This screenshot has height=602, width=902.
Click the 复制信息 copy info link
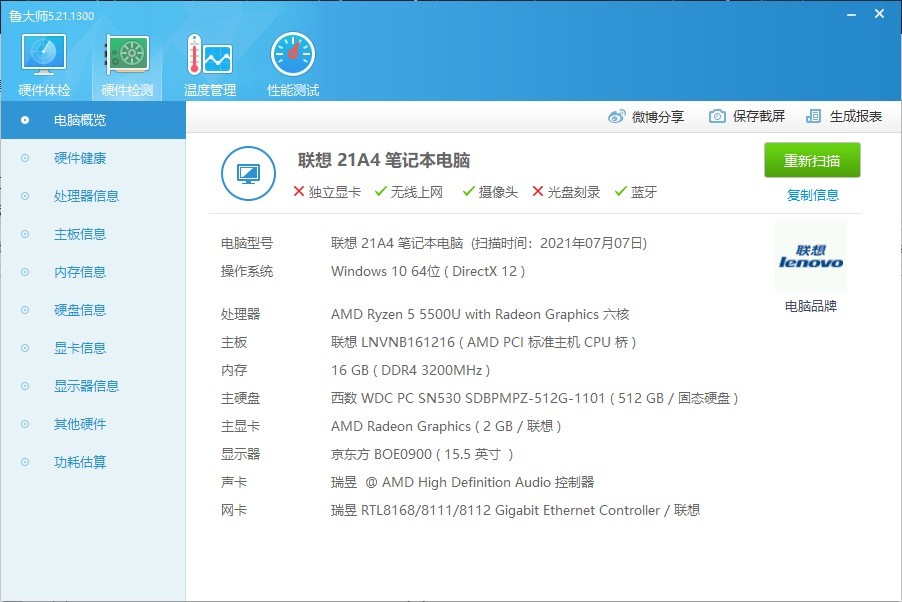tap(812, 195)
